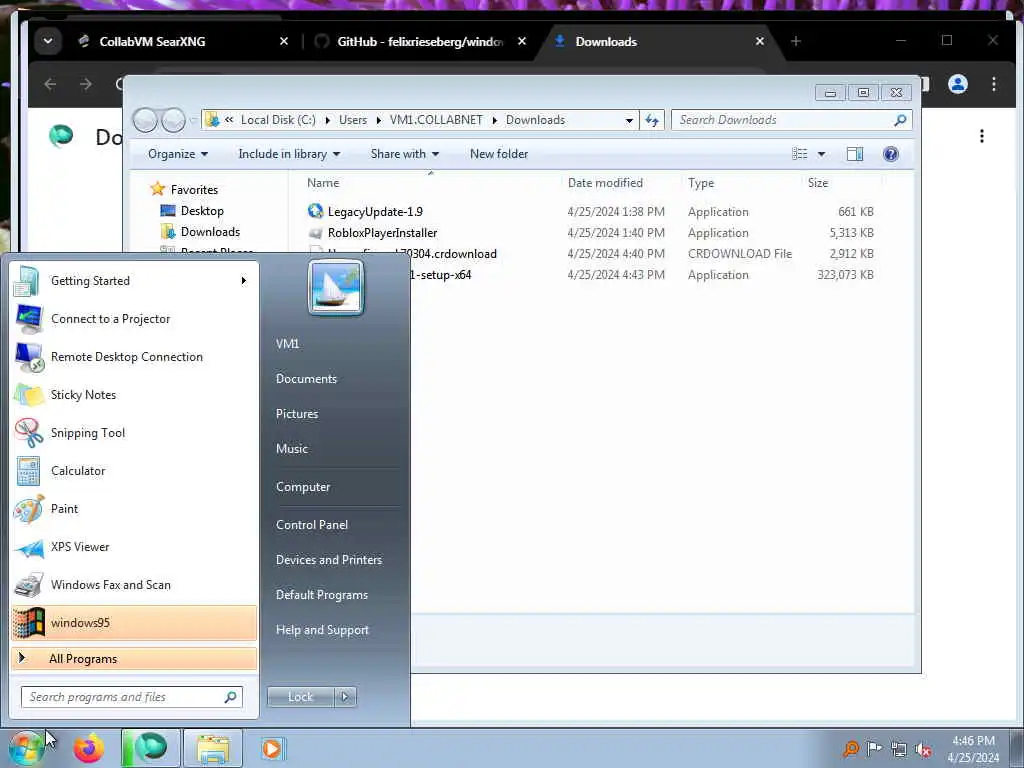Click Explorer back navigation button
The width and height of the screenshot is (1024, 768).
tap(145, 120)
